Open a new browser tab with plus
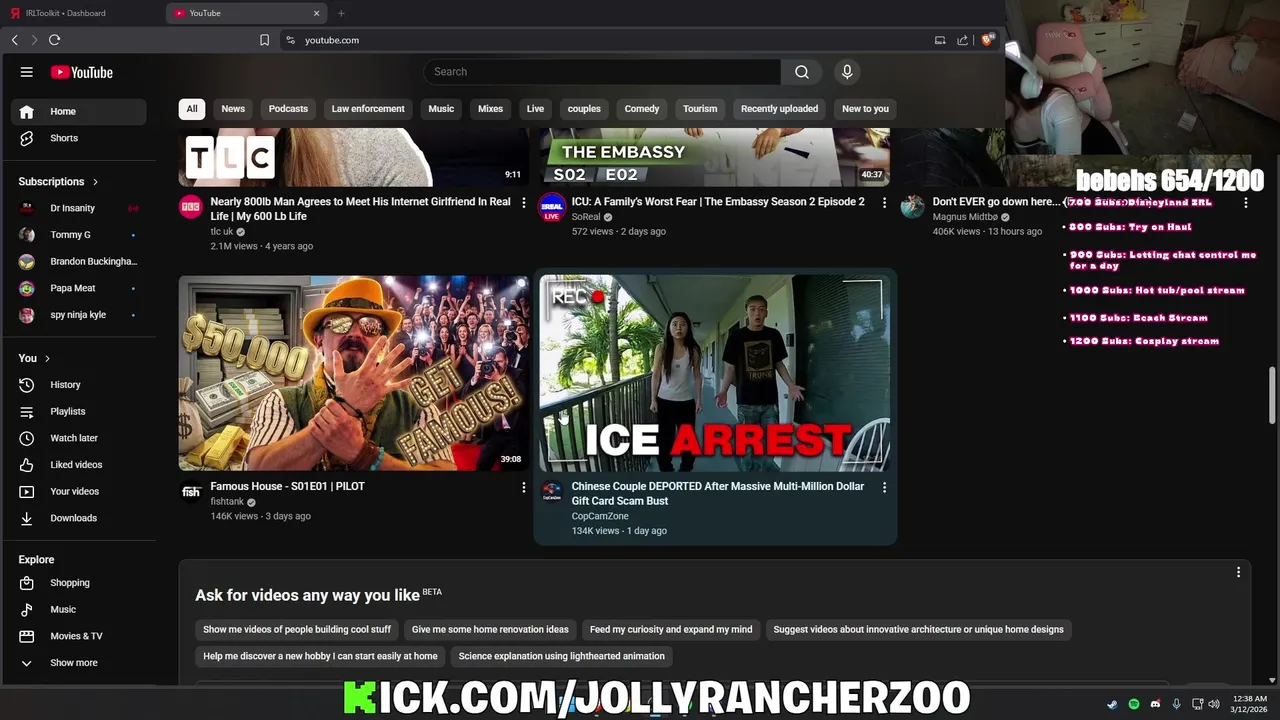Viewport: 1280px width, 720px height. 341,13
